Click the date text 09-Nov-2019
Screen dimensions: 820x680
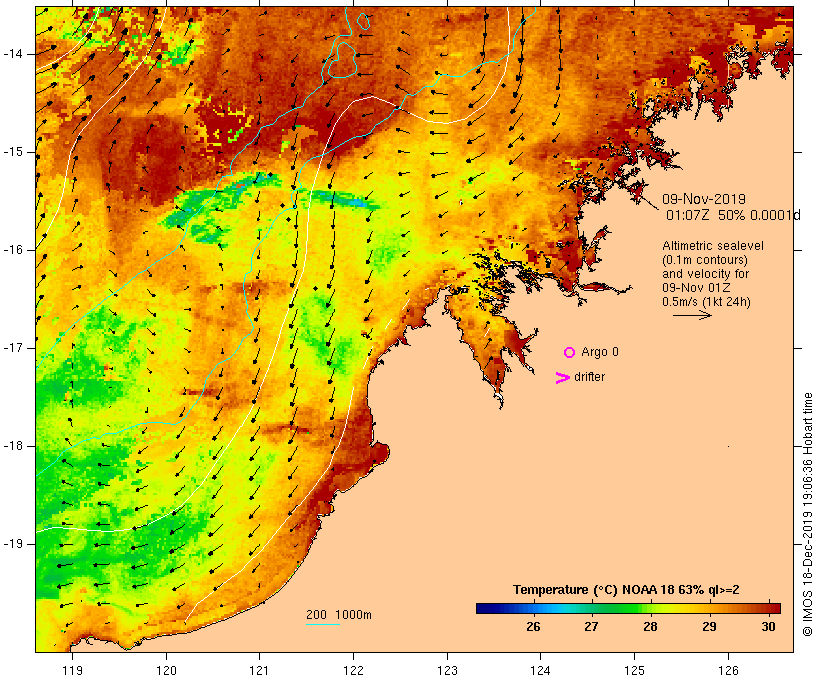[x=704, y=199]
